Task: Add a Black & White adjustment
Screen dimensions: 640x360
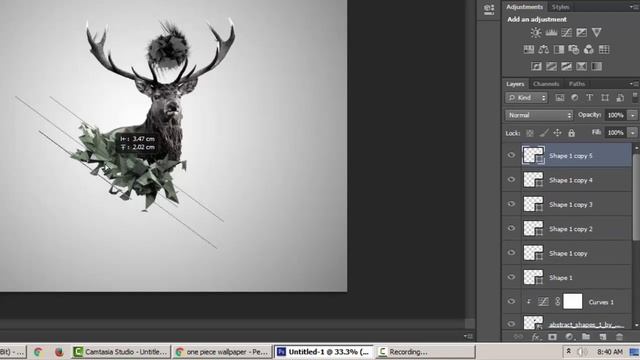Action: [559, 50]
